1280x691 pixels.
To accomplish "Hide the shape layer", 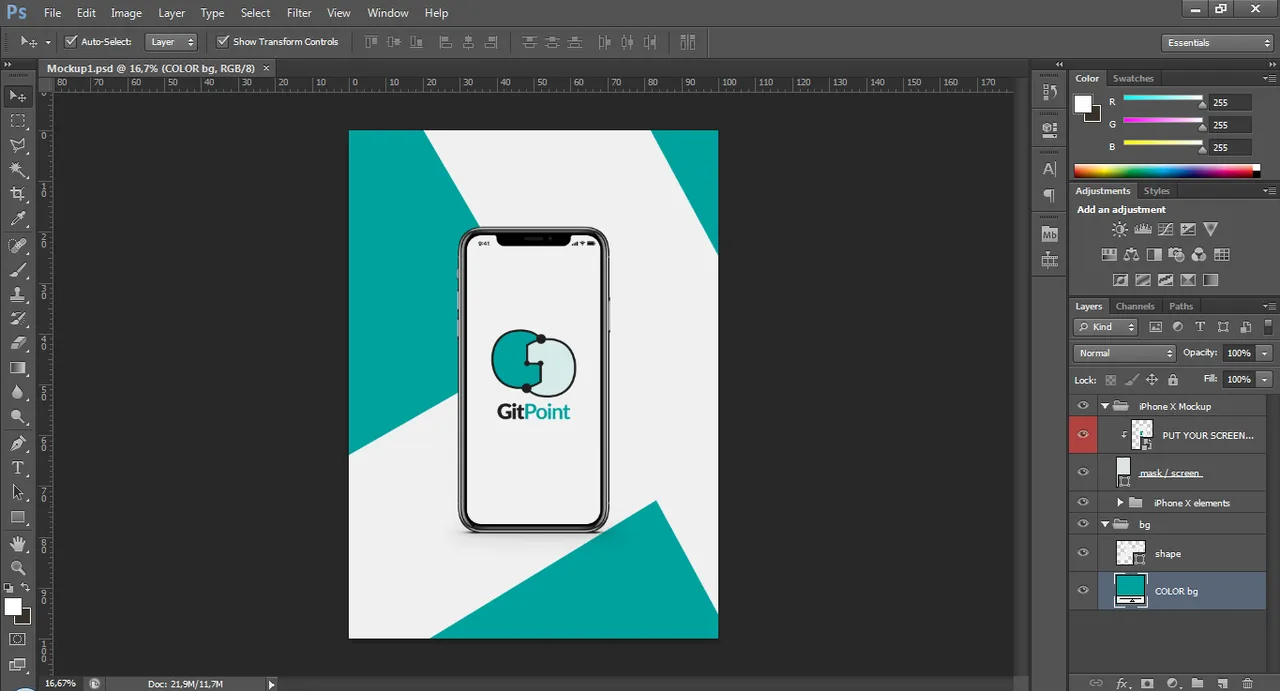I will click(x=1082, y=553).
